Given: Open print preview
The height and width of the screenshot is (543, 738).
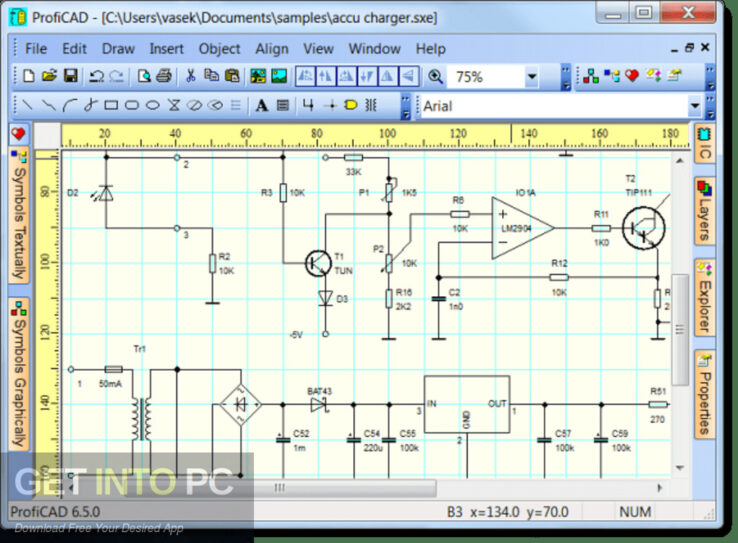Looking at the screenshot, I should [x=144, y=76].
